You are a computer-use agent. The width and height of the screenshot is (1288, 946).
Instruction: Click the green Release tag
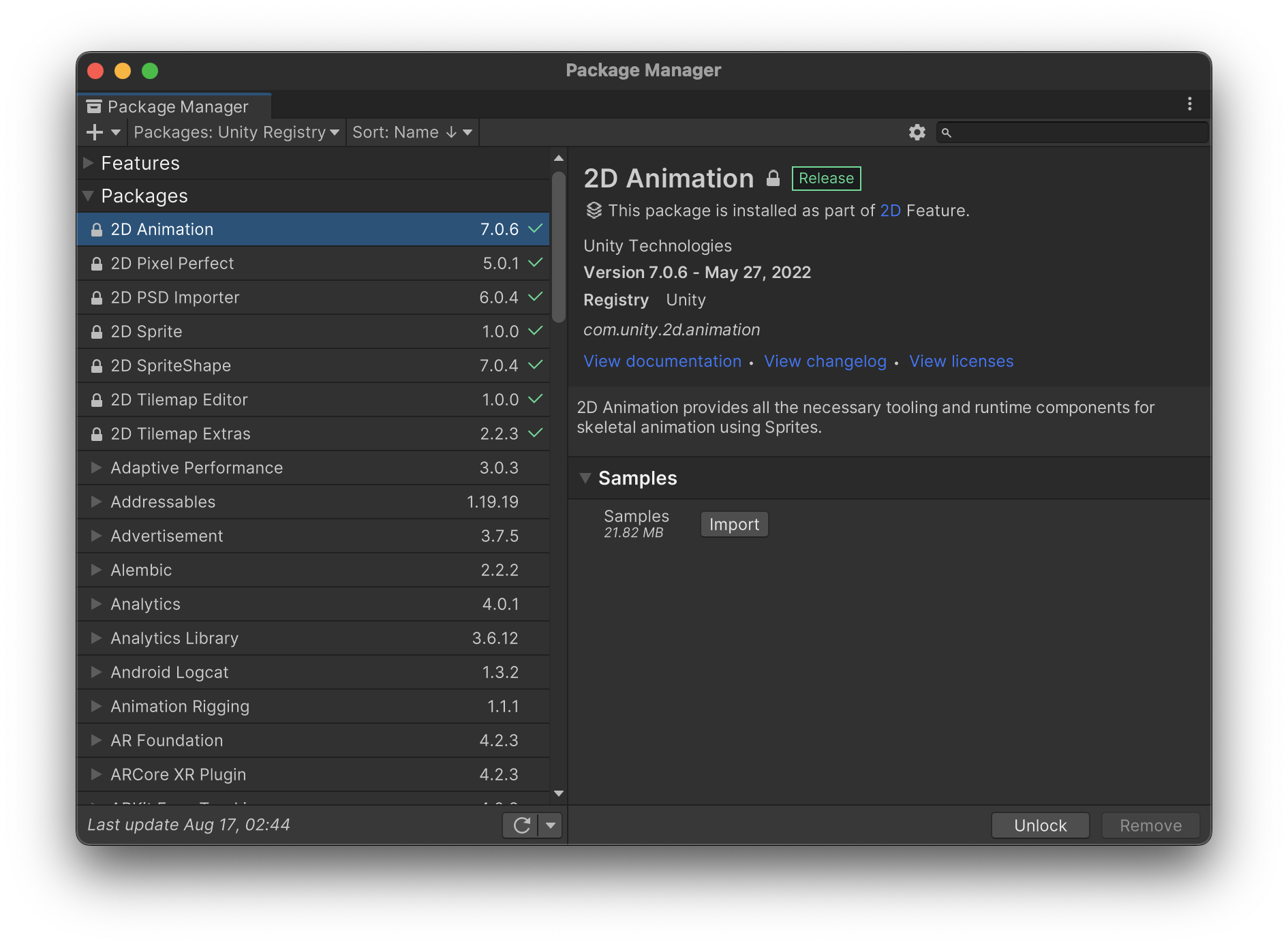(x=826, y=179)
